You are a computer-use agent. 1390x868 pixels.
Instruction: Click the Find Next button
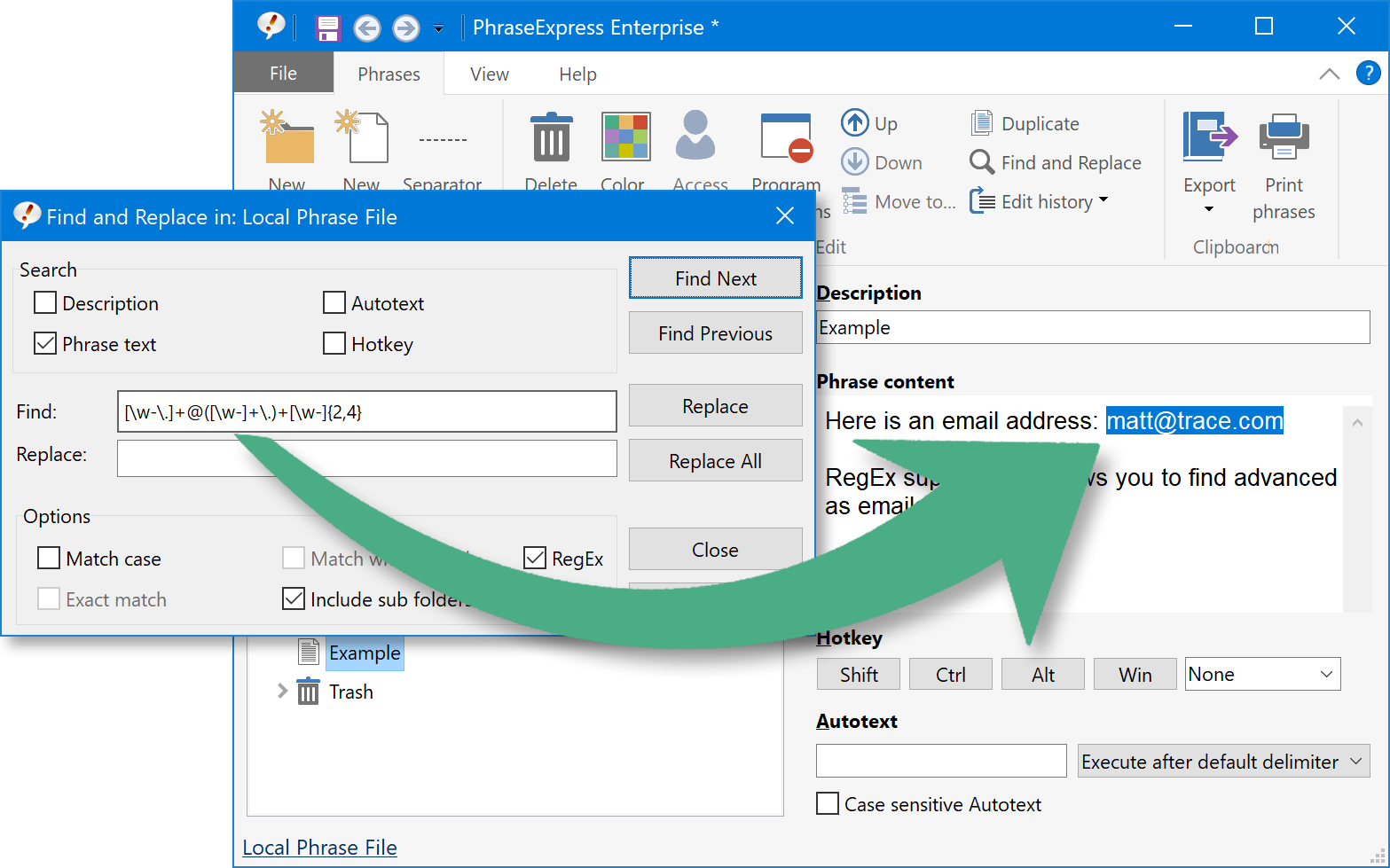716,278
